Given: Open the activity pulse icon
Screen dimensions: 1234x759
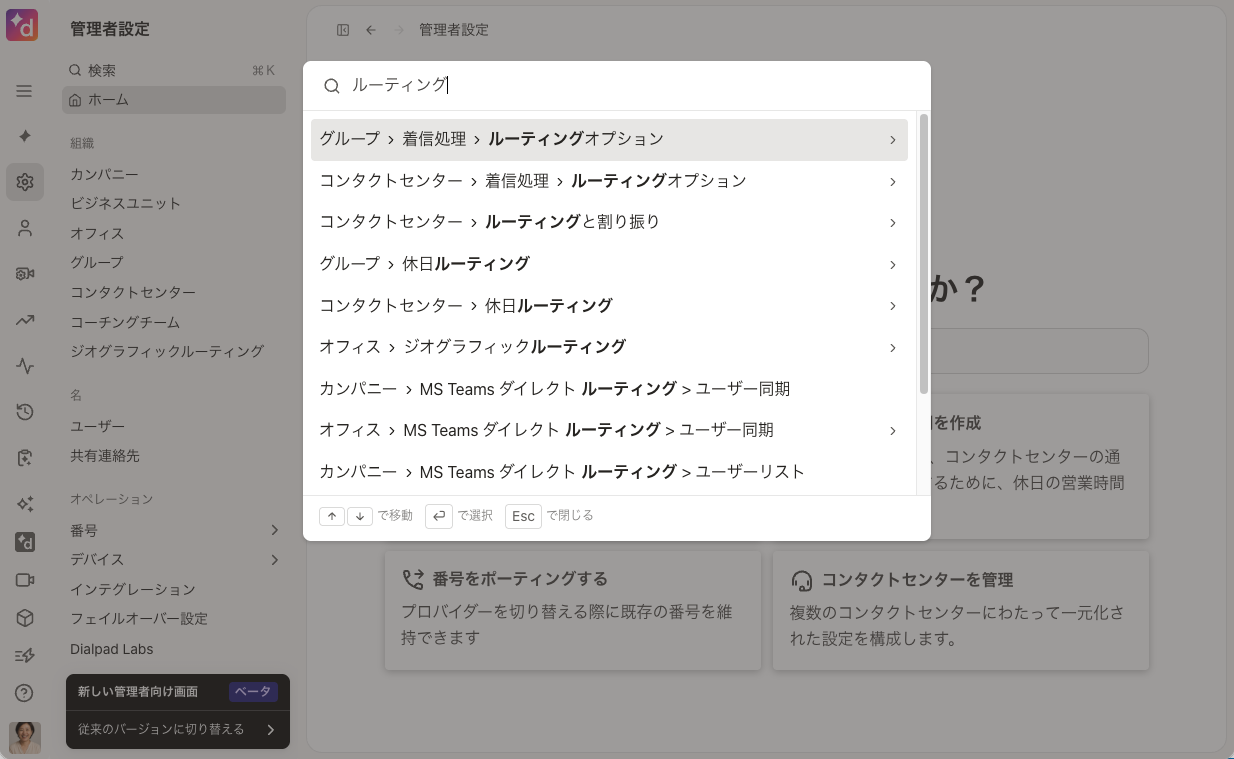Looking at the screenshot, I should (x=25, y=366).
